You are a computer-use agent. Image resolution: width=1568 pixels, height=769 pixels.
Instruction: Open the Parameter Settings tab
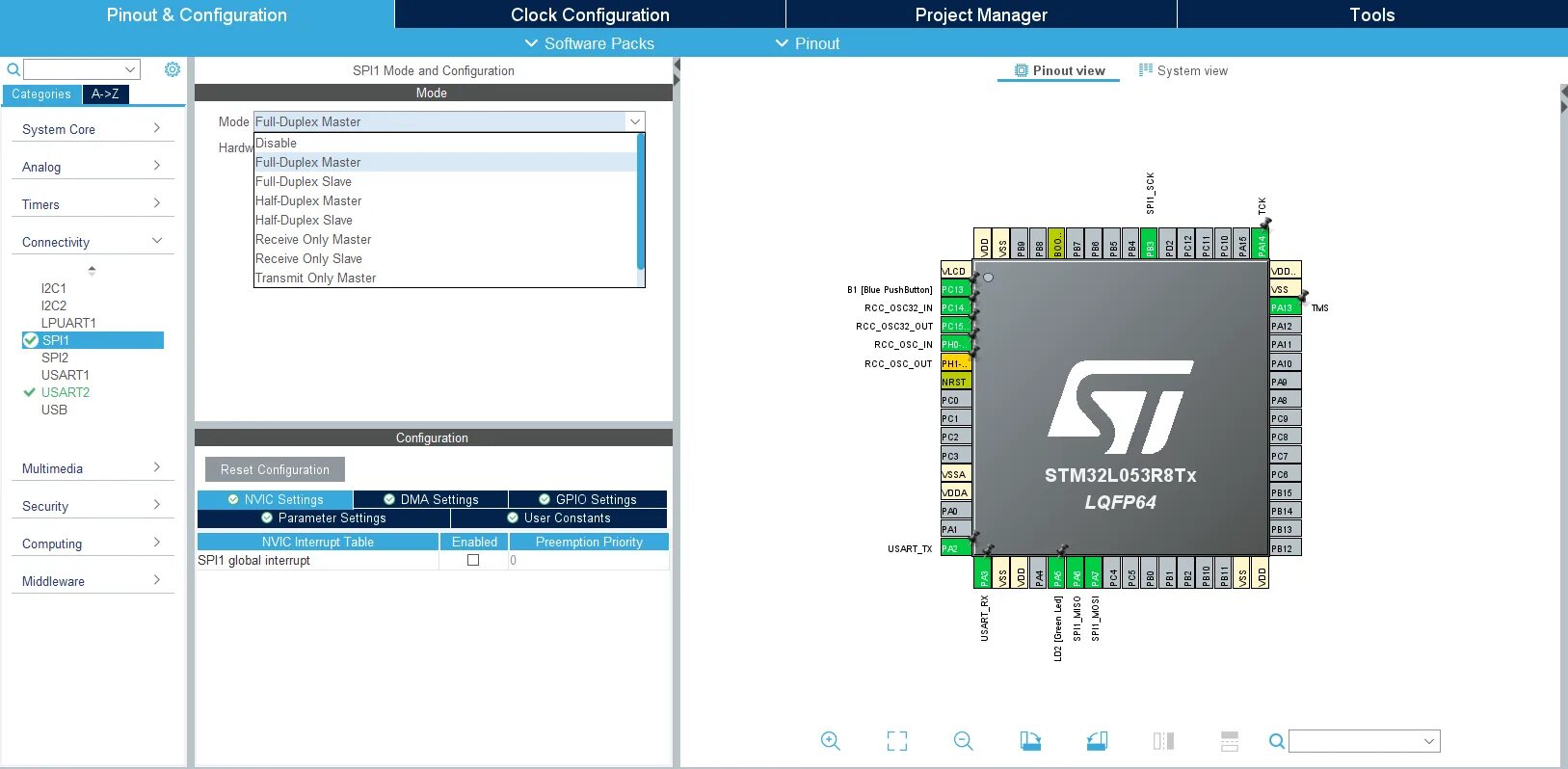click(x=323, y=517)
